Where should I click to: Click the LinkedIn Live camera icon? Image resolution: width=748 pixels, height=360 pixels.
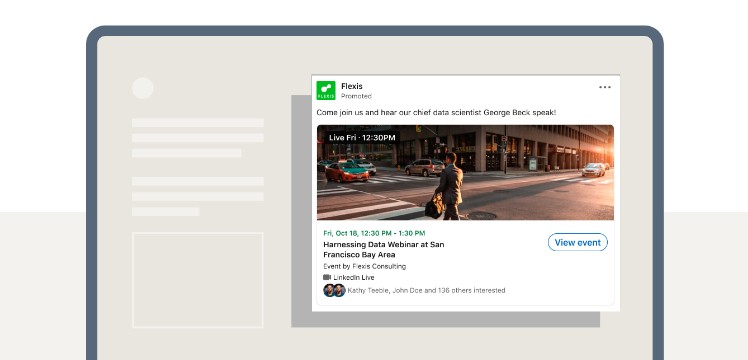(x=327, y=277)
